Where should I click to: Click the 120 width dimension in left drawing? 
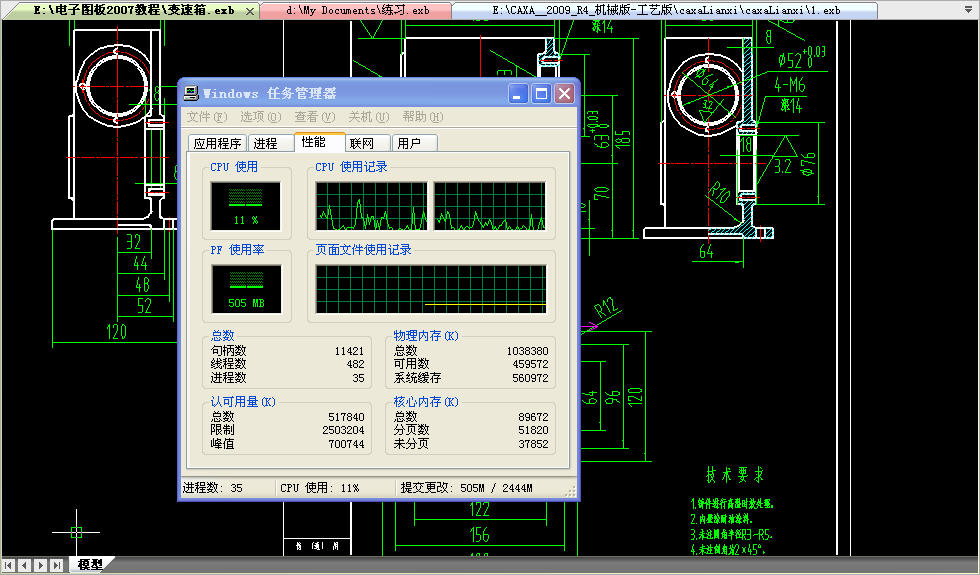tap(116, 331)
